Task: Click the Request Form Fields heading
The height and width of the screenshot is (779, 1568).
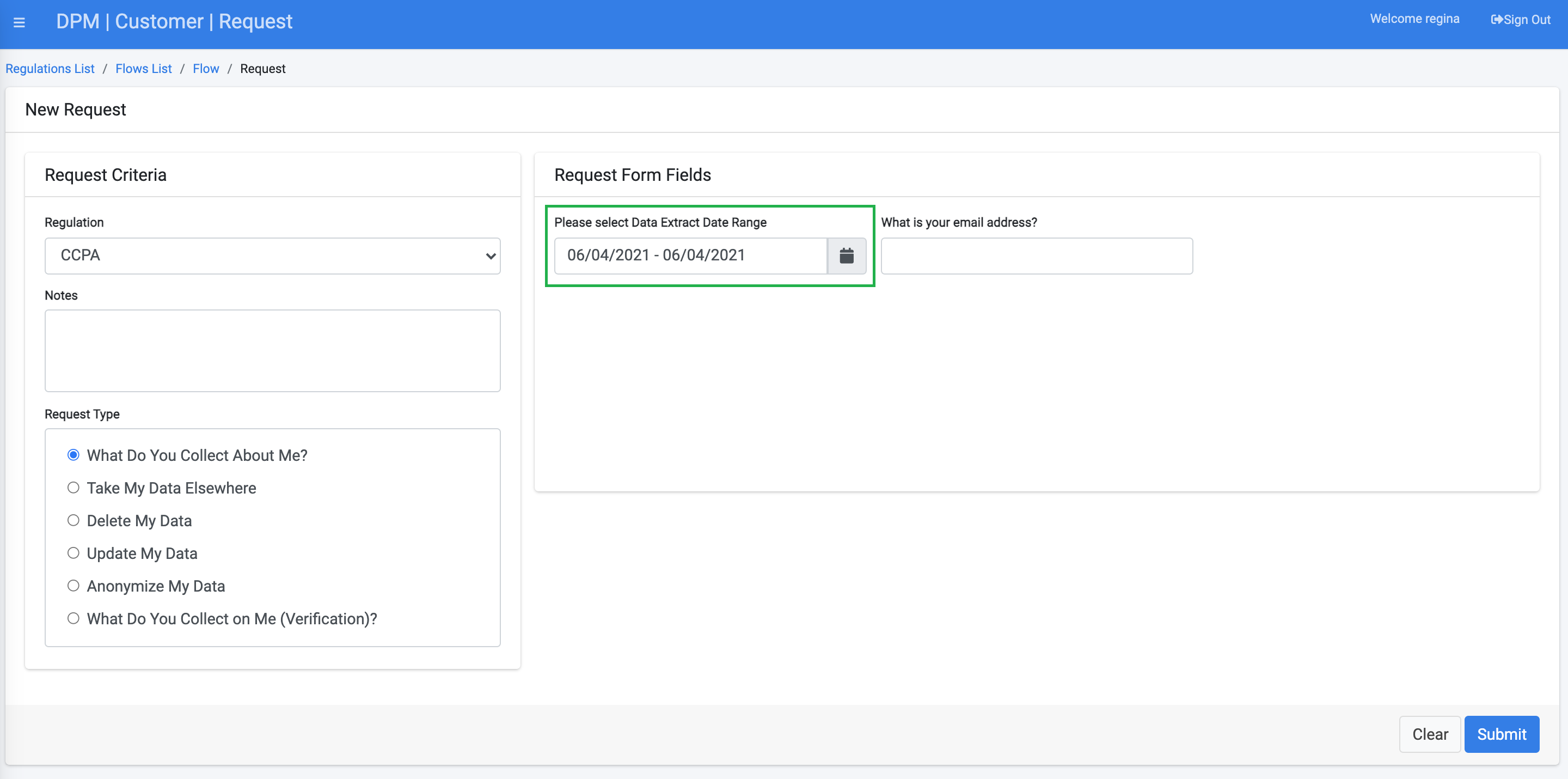Action: coord(633,175)
